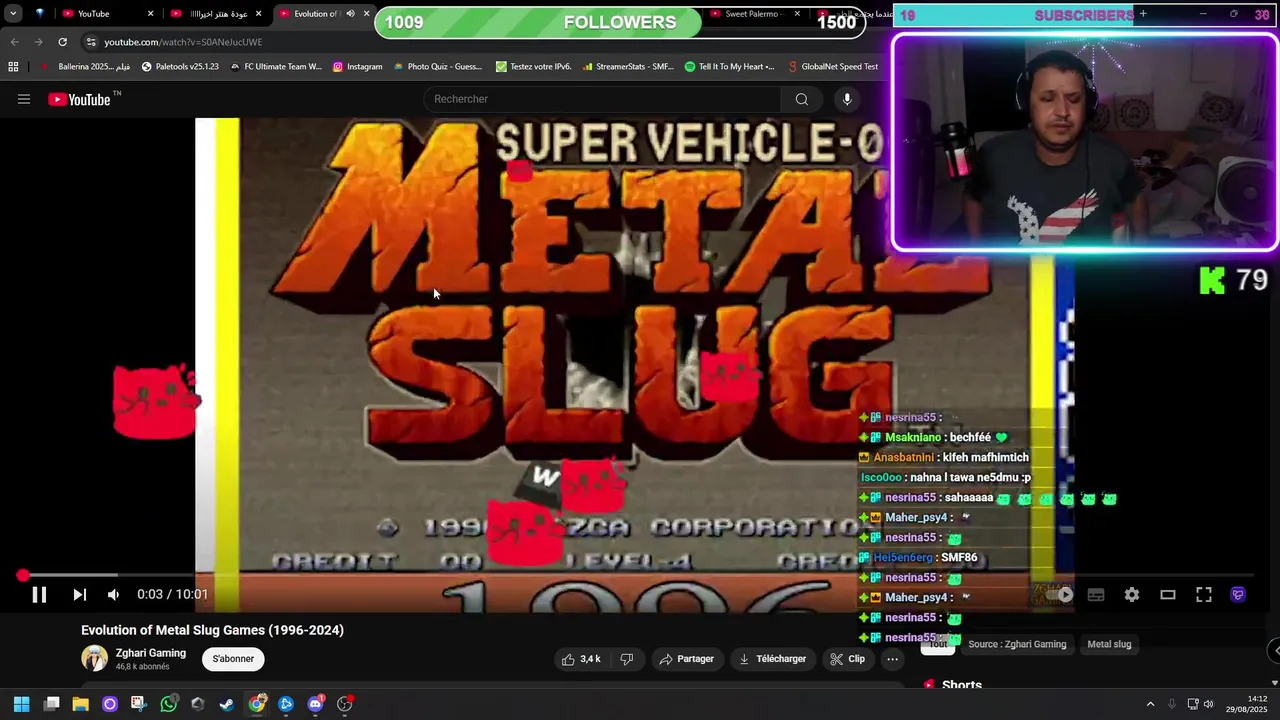This screenshot has height=720, width=1280.
Task: Open Steam from the taskbar
Action: (x=227, y=704)
